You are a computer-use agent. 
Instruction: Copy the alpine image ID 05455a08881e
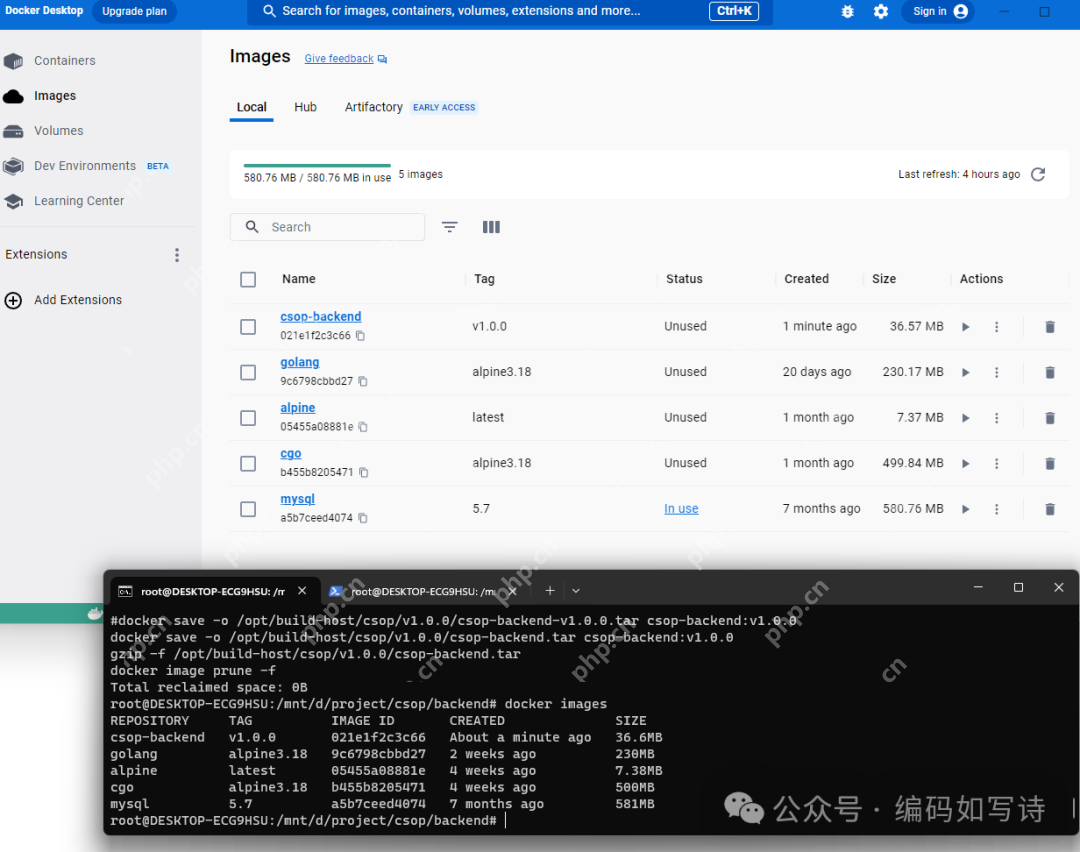point(363,426)
